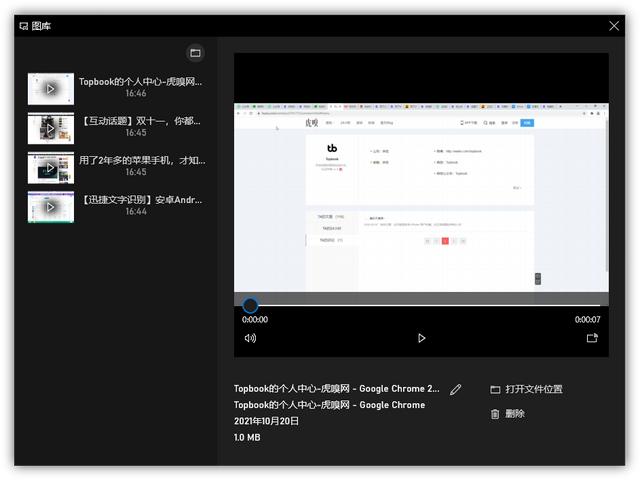Mute the video volume speaker icon

[250, 338]
